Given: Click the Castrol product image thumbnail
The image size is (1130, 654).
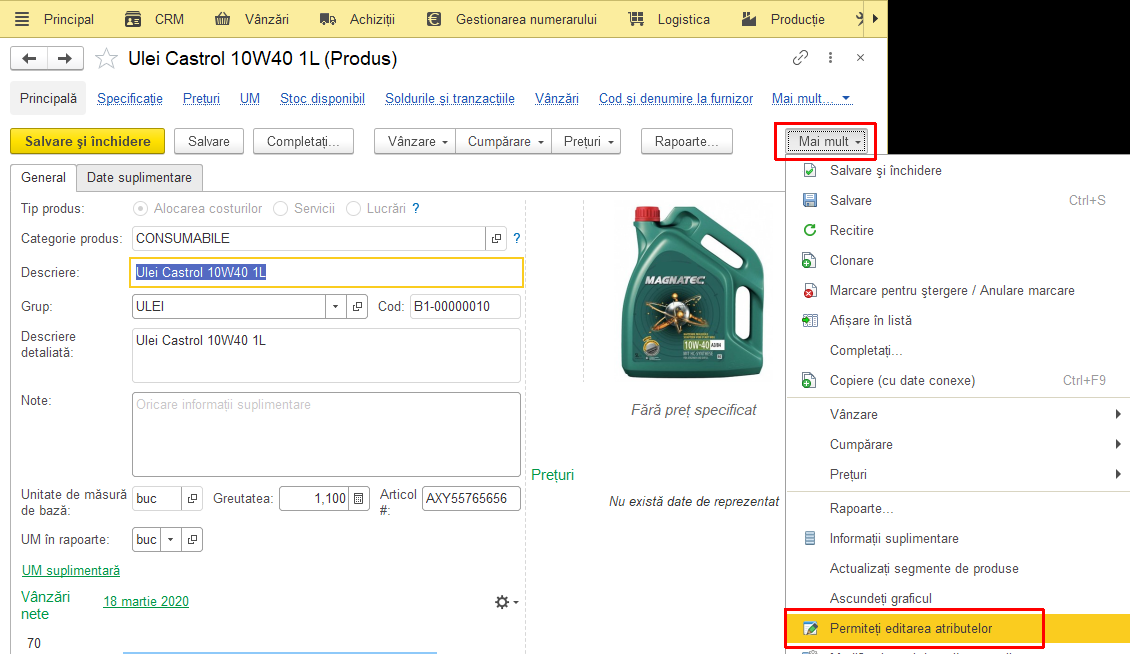Looking at the screenshot, I should (x=693, y=292).
